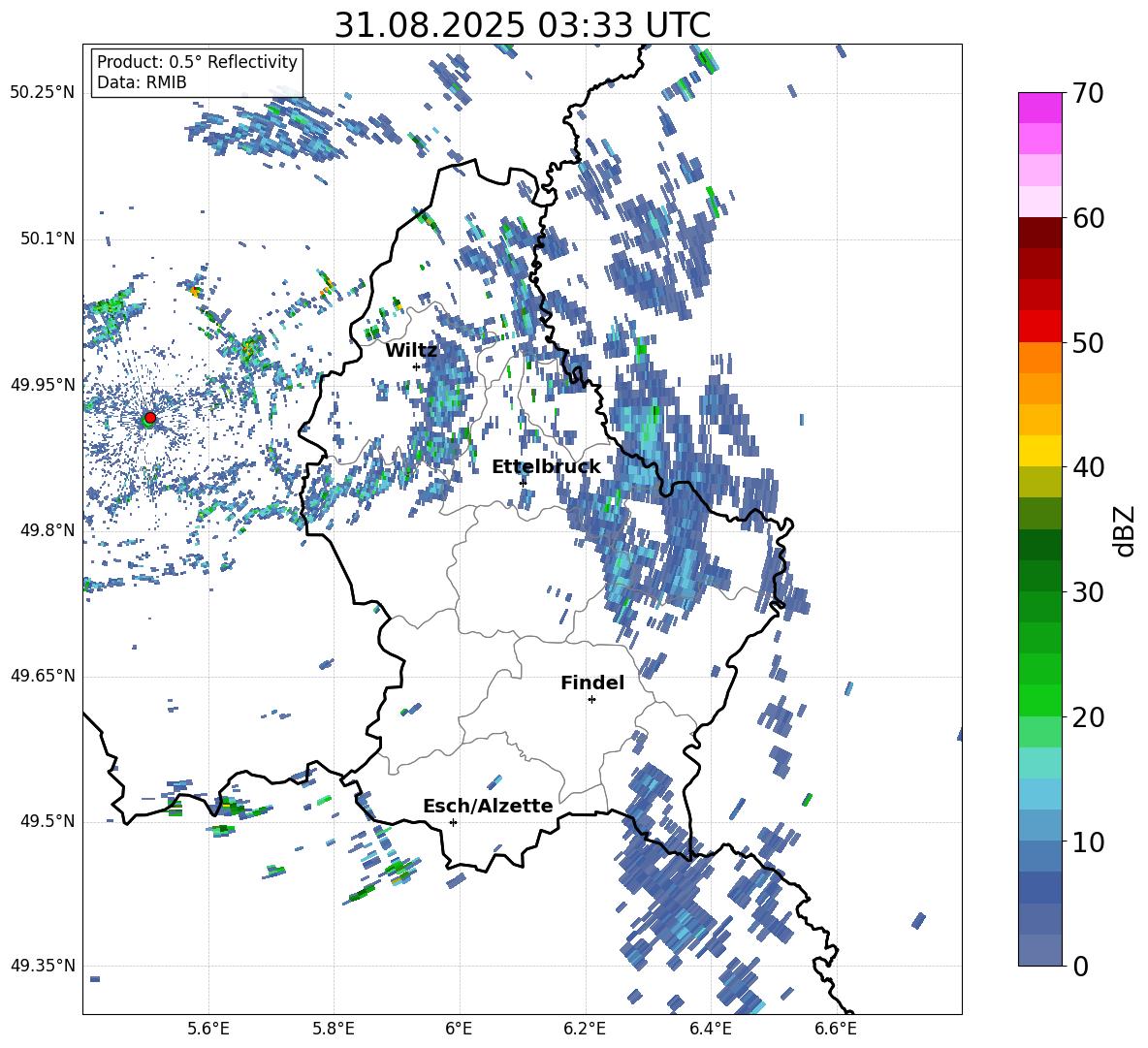The height and width of the screenshot is (1048, 1148).
Task: Click the 6.6°E longitude label
Action: (x=836, y=1029)
